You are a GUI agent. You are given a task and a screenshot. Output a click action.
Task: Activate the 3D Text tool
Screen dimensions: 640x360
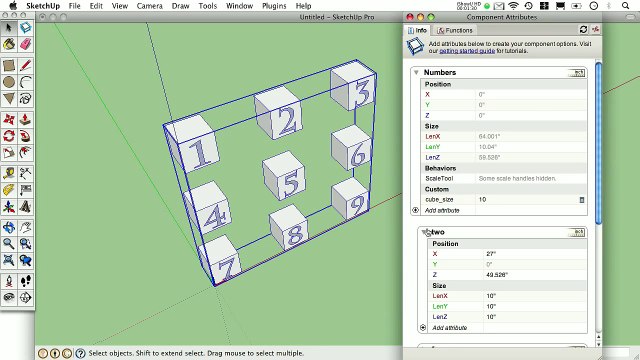[25, 207]
